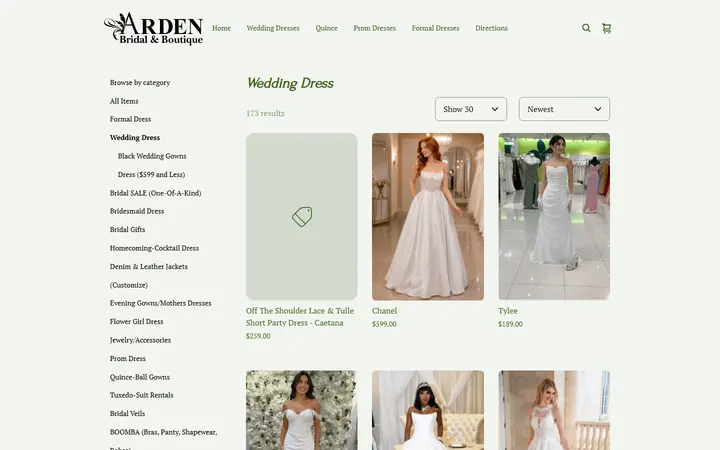Screen dimensions: 720x450
Task: Open Quince-Ball Gowns category
Action: tap(140, 377)
